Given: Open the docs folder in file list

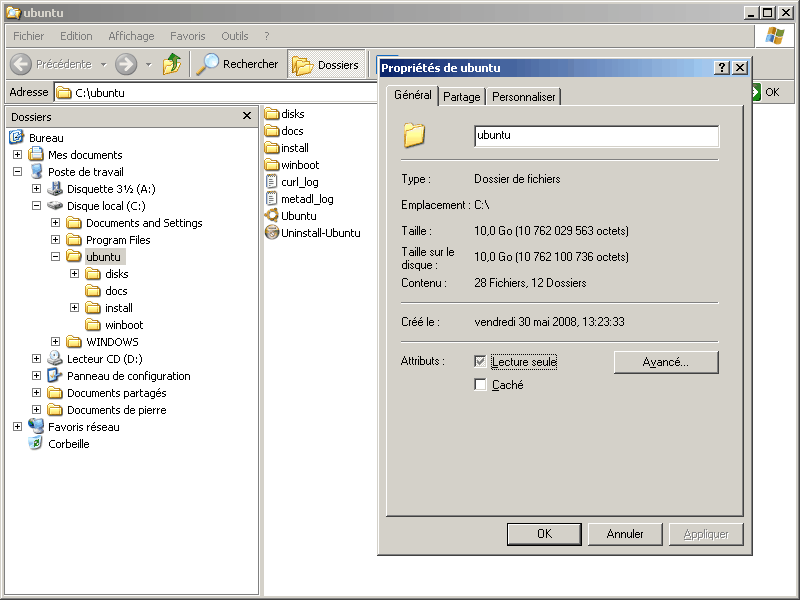Looking at the screenshot, I should [x=284, y=131].
